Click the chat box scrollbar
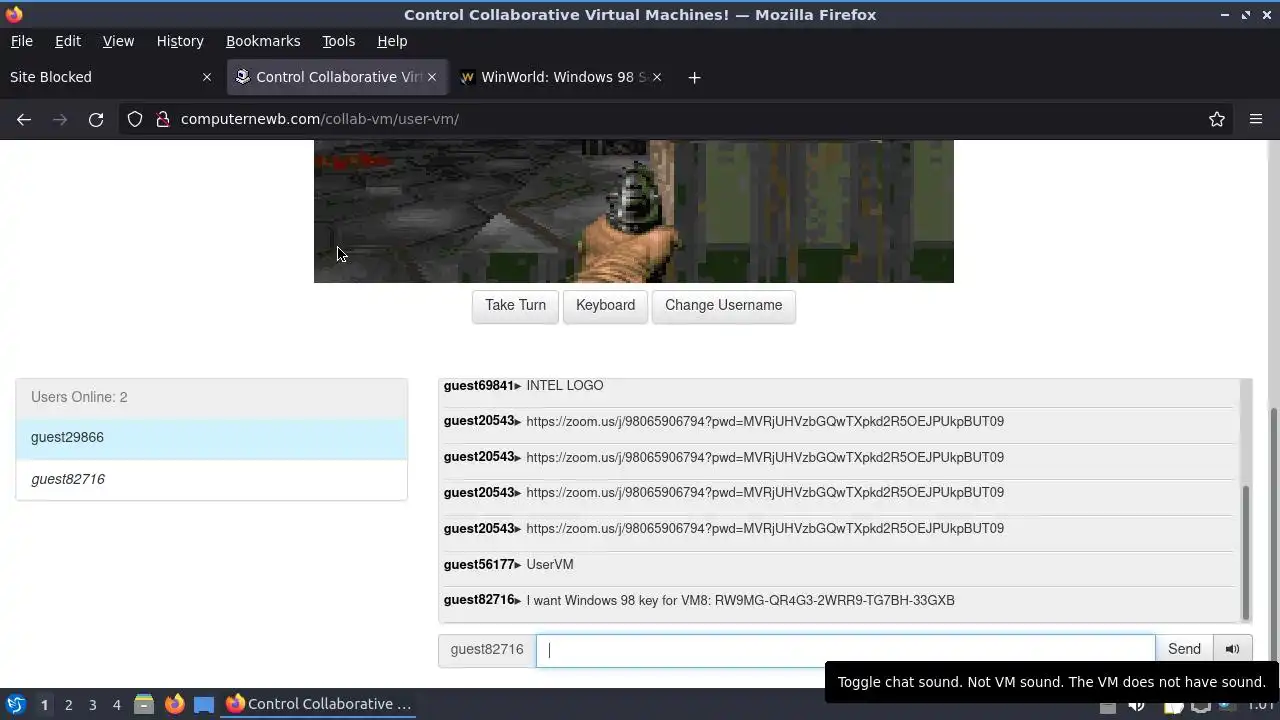The width and height of the screenshot is (1280, 720). tap(1246, 552)
